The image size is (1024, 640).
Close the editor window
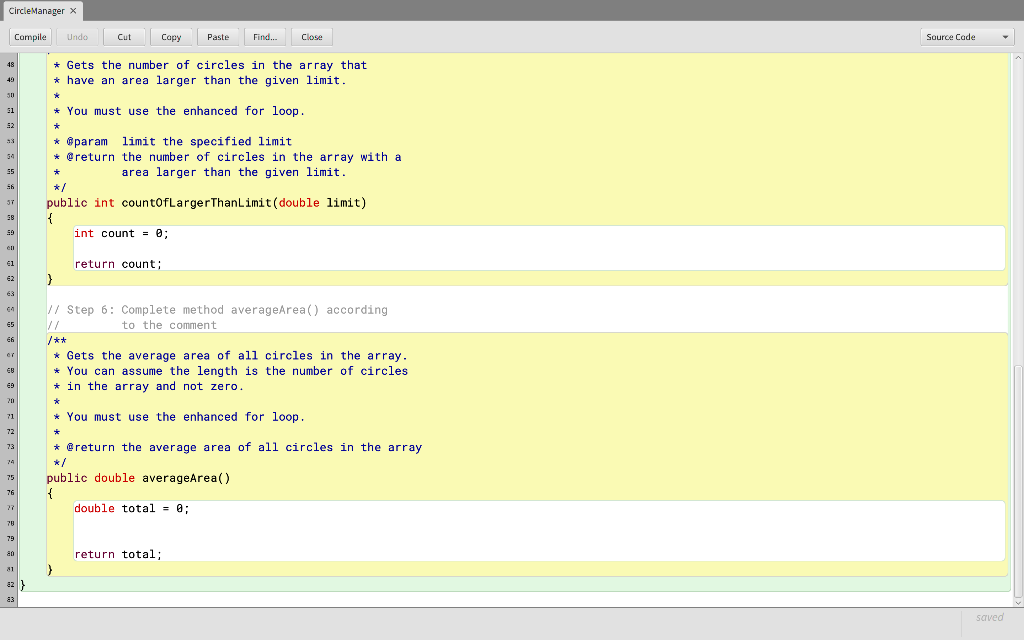pyautogui.click(x=311, y=36)
